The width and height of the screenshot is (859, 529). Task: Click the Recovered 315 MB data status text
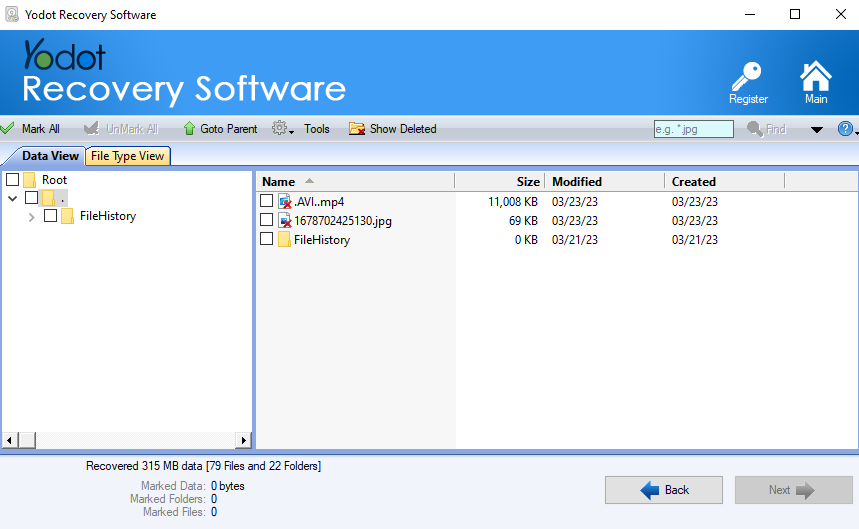pyautogui.click(x=203, y=466)
